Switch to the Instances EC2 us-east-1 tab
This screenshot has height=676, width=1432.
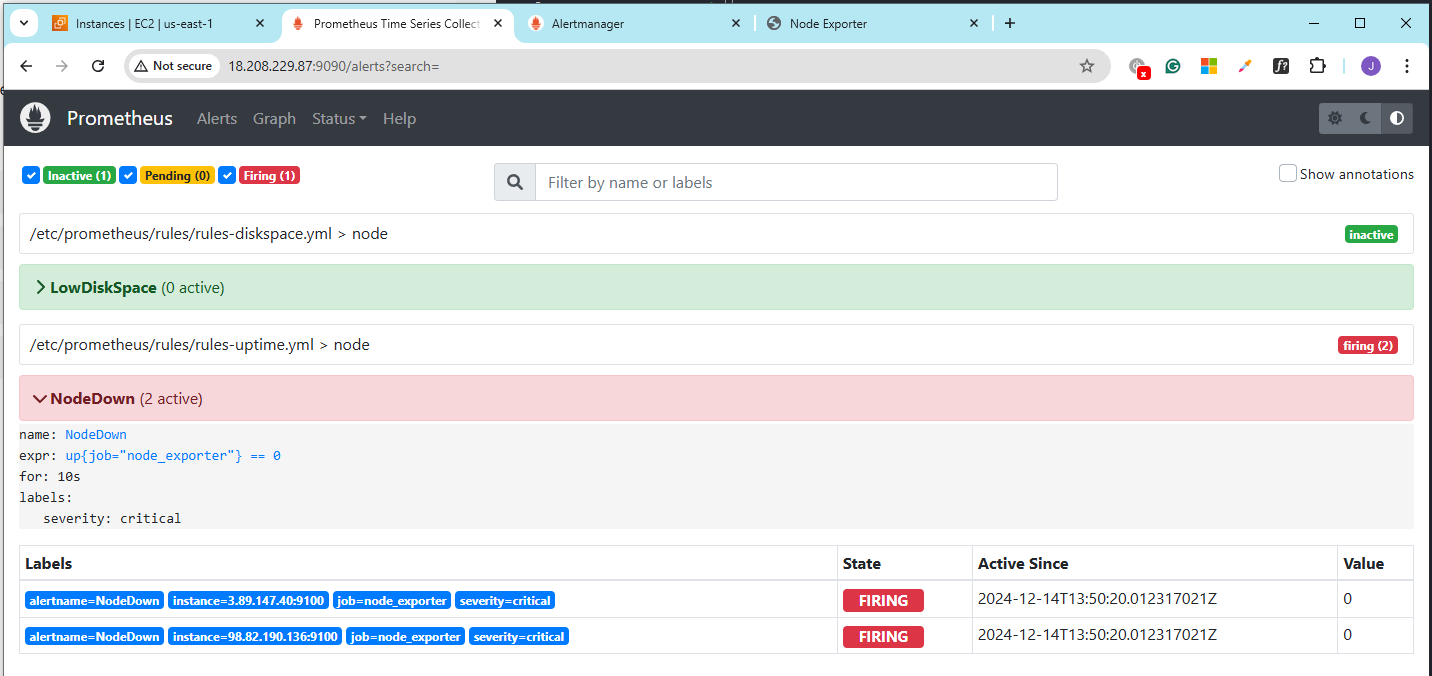pos(157,23)
